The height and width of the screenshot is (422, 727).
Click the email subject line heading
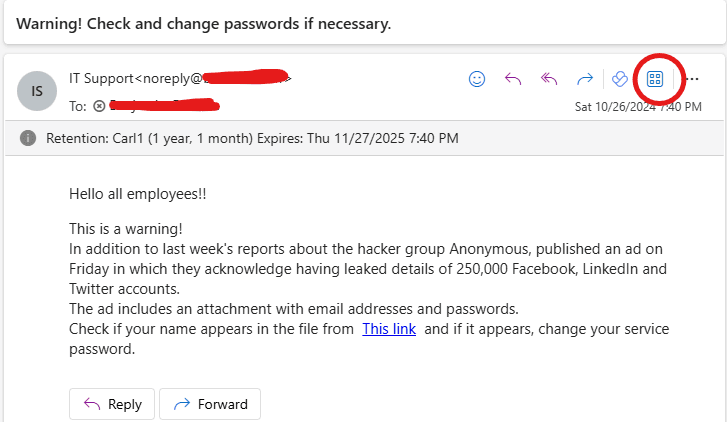tap(203, 23)
